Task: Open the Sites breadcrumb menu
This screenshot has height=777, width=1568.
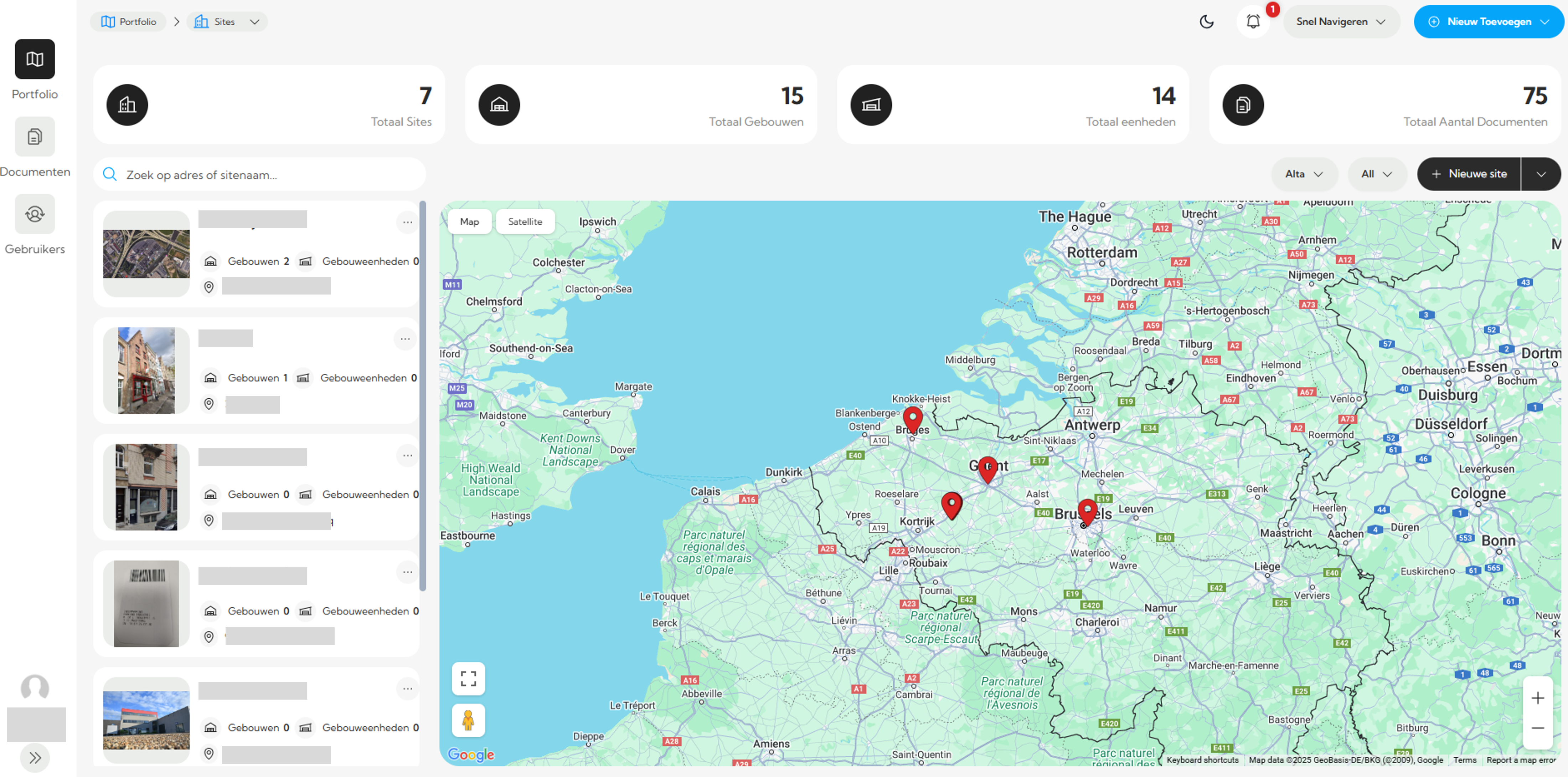Action: click(226, 22)
